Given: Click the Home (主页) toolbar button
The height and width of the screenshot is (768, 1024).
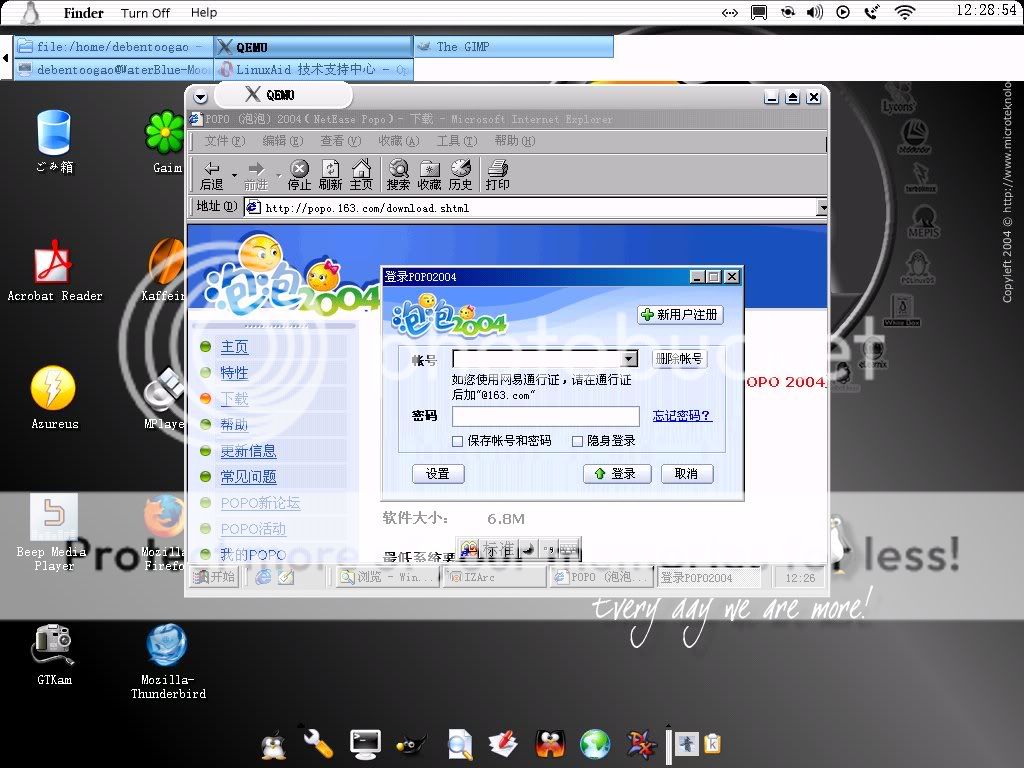Looking at the screenshot, I should 361,176.
